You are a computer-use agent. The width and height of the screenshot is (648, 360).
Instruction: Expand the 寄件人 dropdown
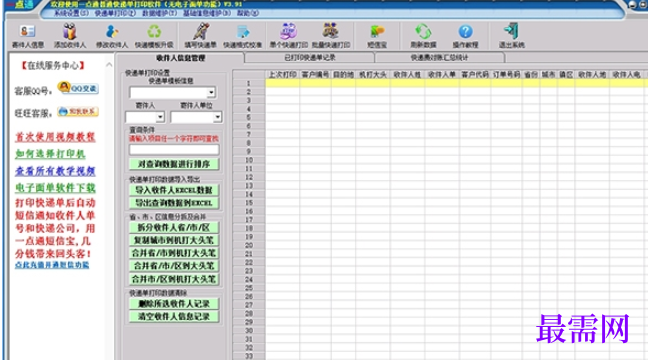click(160, 117)
